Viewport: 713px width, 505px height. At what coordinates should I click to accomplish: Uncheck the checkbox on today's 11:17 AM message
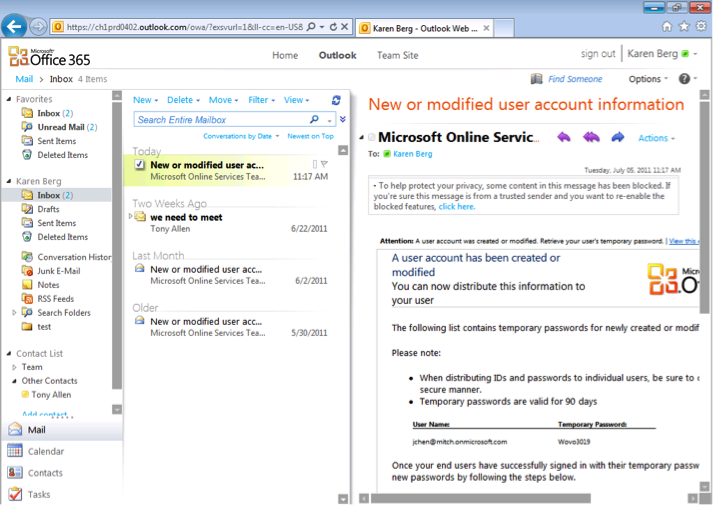click(140, 165)
